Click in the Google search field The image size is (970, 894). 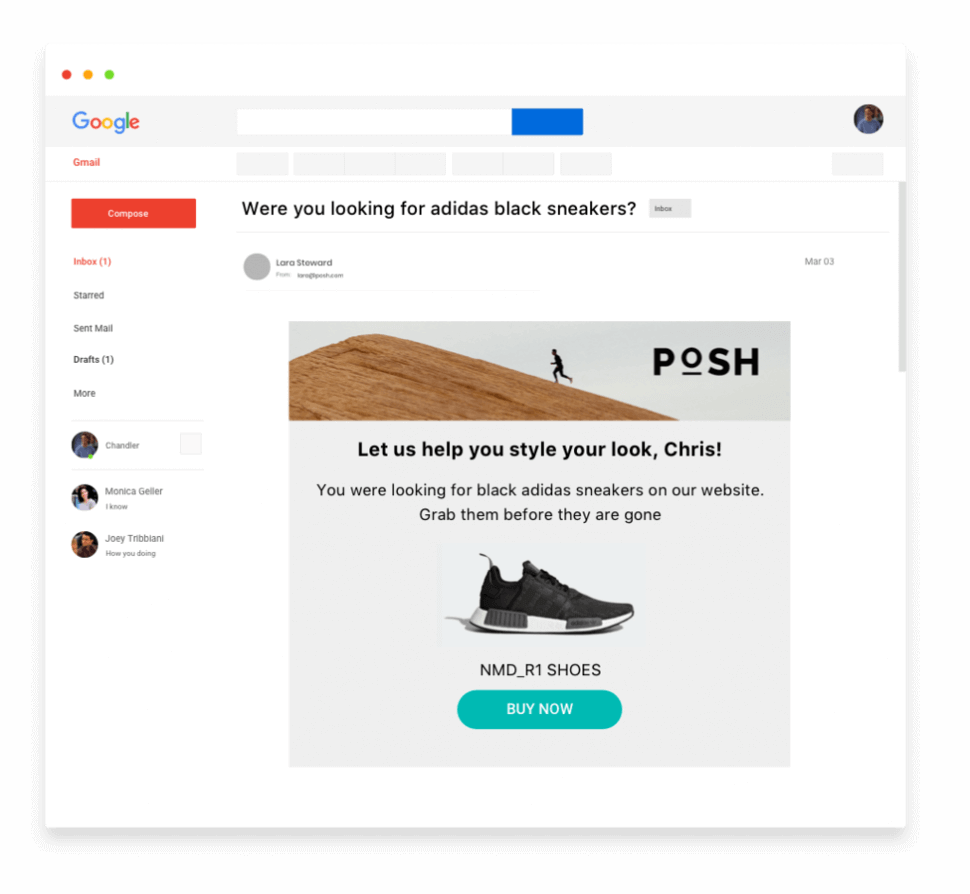pyautogui.click(x=374, y=122)
